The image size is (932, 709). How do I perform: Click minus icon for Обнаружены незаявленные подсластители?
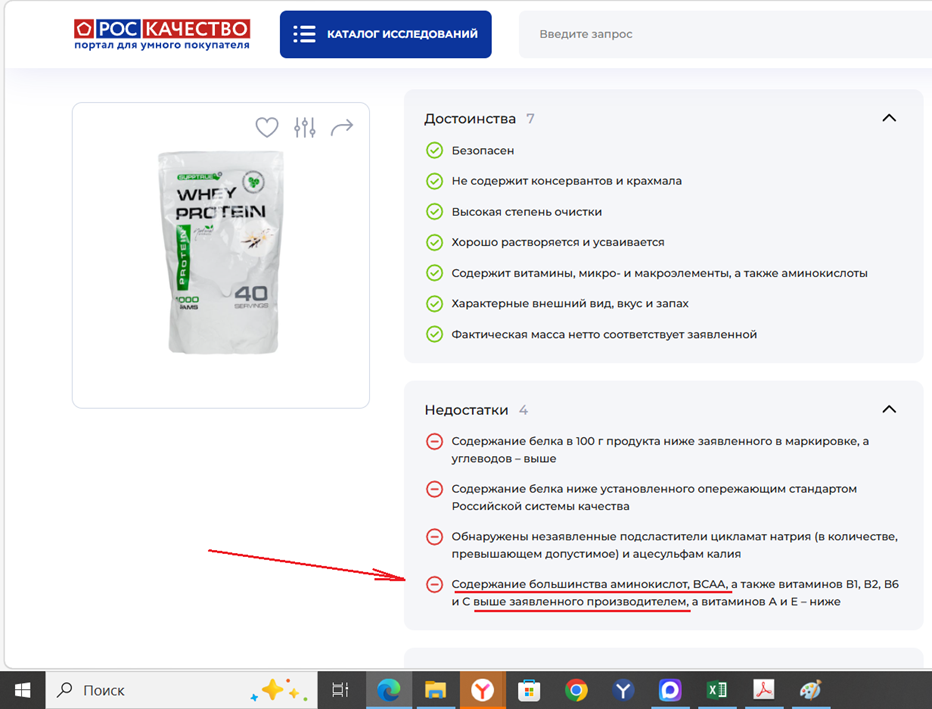[434, 537]
